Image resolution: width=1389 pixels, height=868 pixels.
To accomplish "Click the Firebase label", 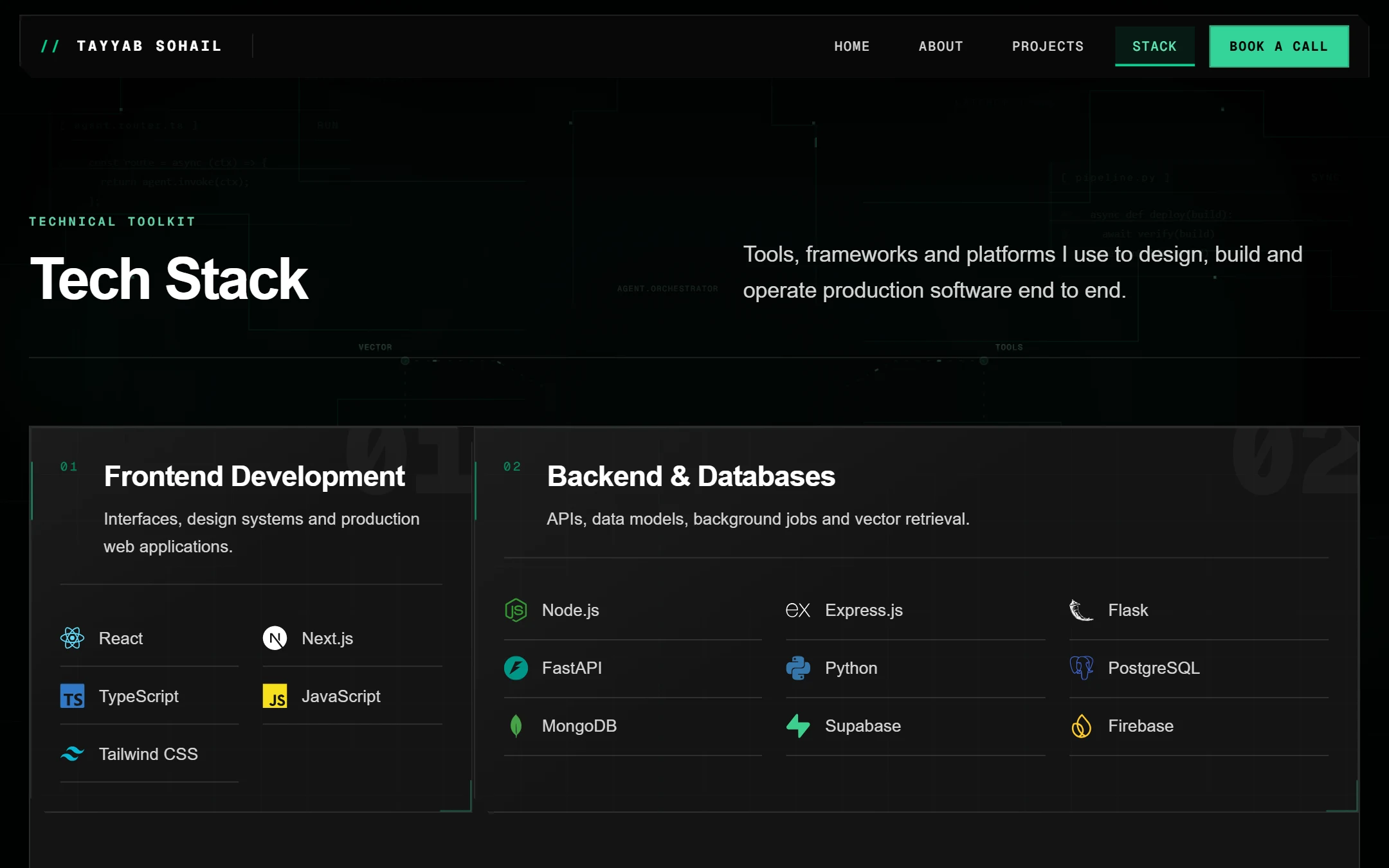I will click(x=1141, y=726).
